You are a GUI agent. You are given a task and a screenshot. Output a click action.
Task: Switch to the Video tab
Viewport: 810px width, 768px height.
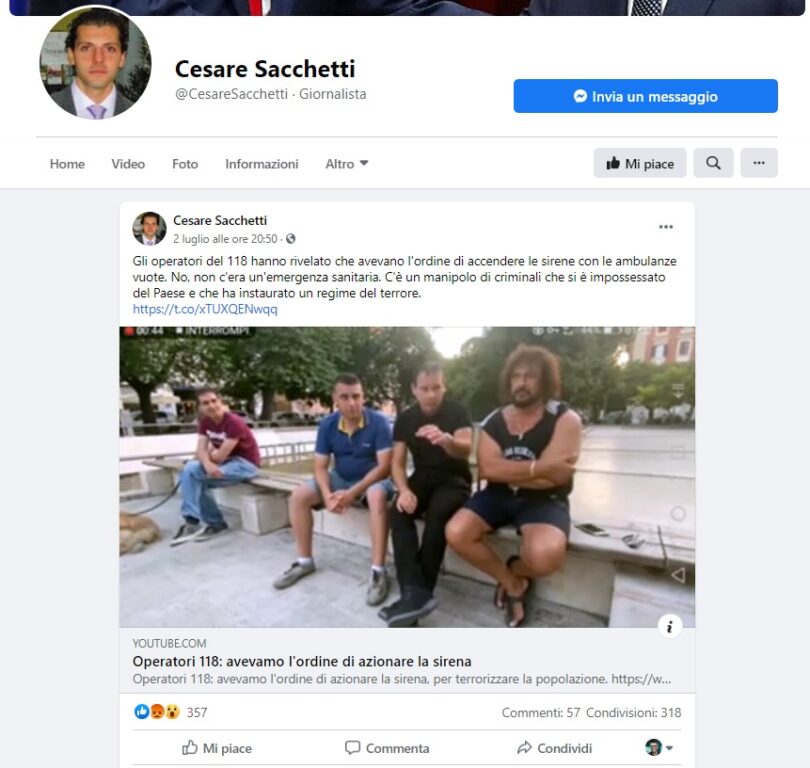[128, 164]
